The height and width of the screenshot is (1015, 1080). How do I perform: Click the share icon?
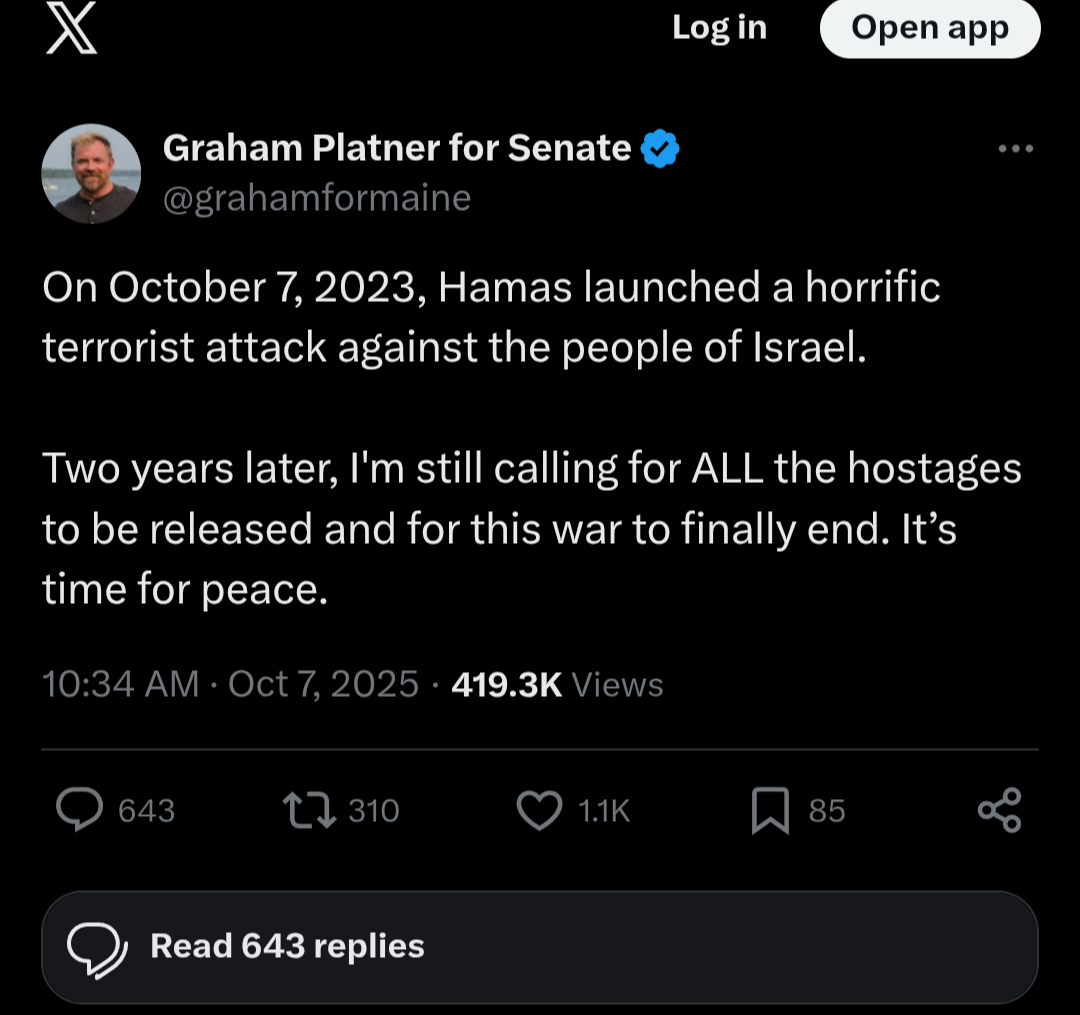click(x=999, y=809)
